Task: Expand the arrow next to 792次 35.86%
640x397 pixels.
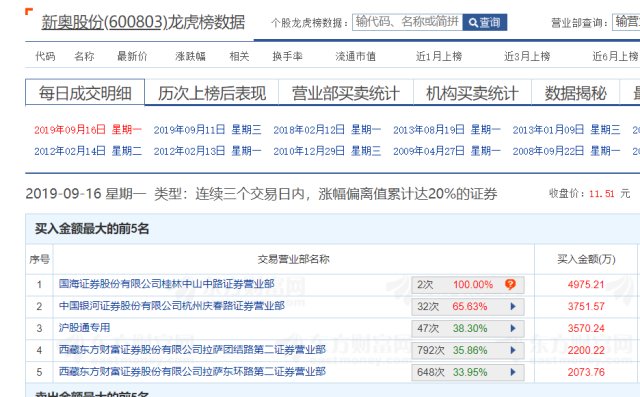Action: point(513,350)
